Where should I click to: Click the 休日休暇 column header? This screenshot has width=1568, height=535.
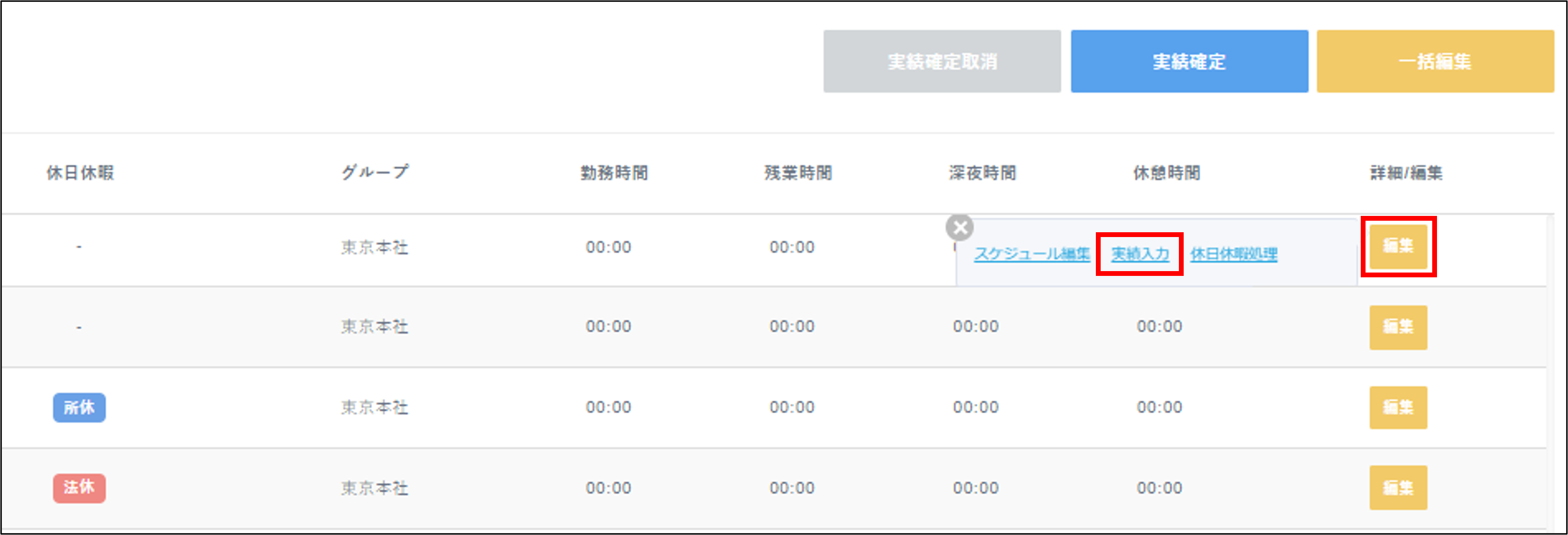80,173
